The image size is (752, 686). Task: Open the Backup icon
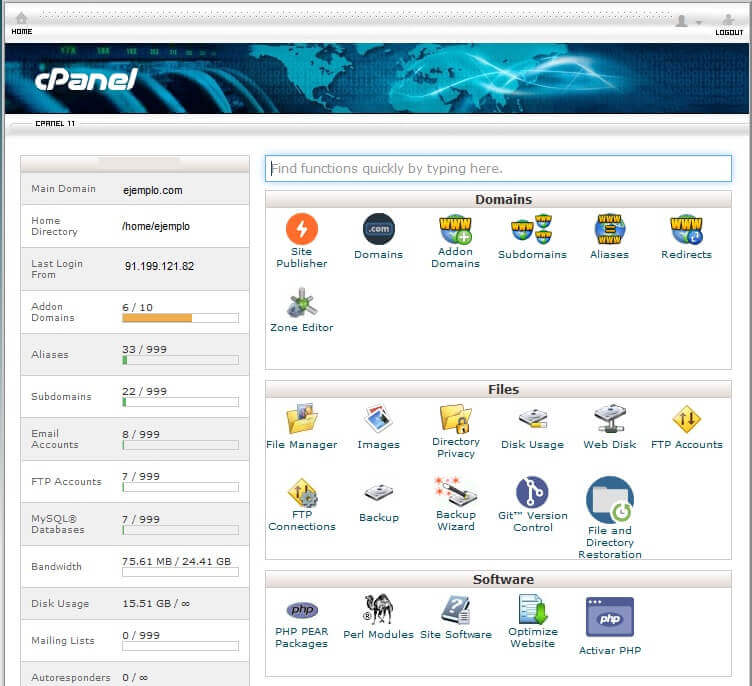(378, 493)
